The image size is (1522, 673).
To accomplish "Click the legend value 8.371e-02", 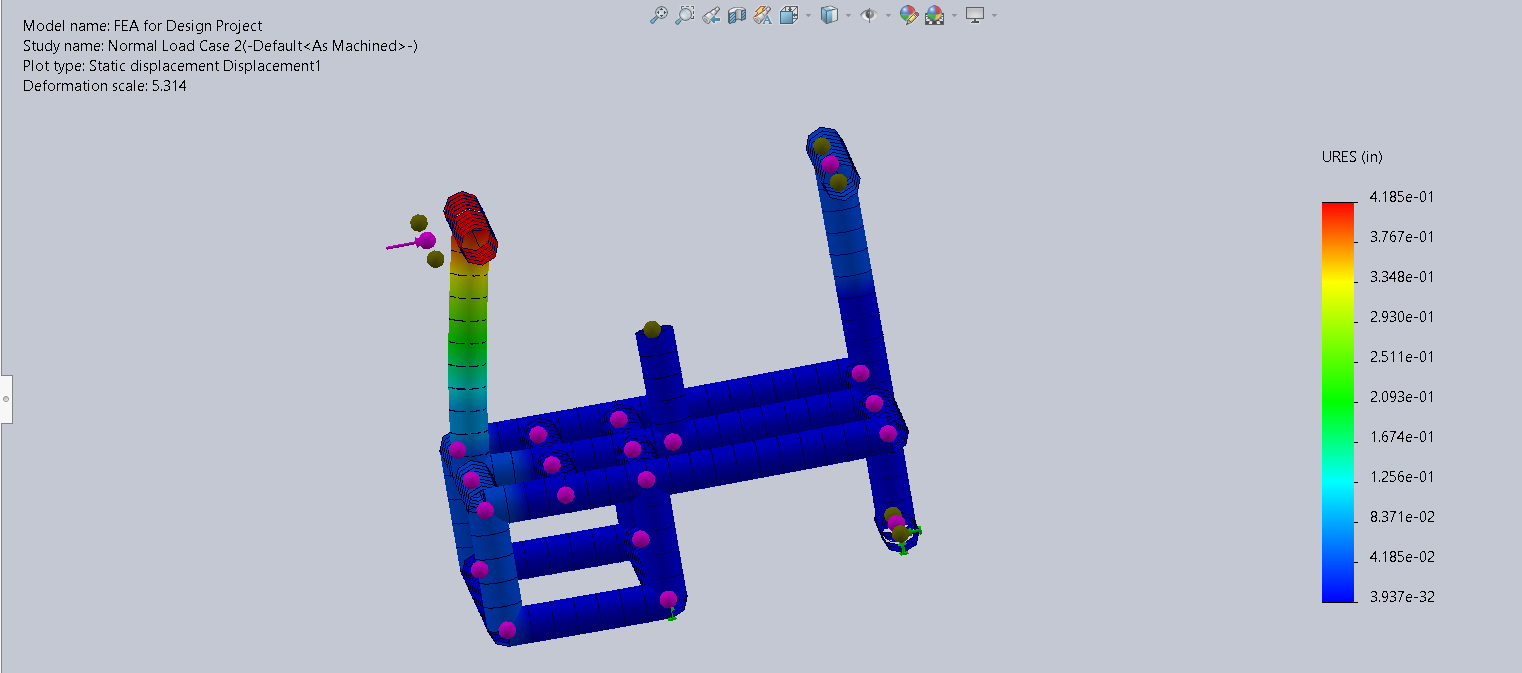I will [1401, 517].
